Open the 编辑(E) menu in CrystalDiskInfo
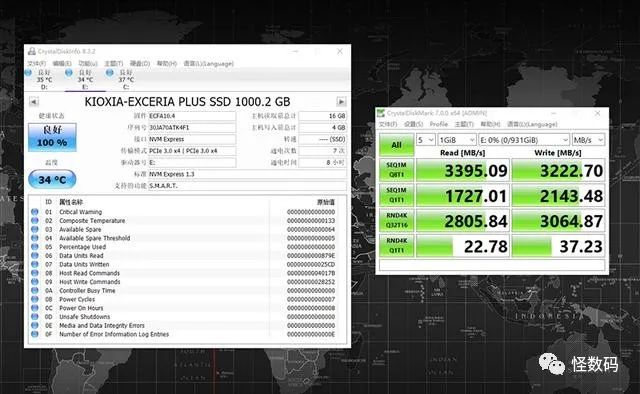The width and height of the screenshot is (640, 394). point(62,64)
